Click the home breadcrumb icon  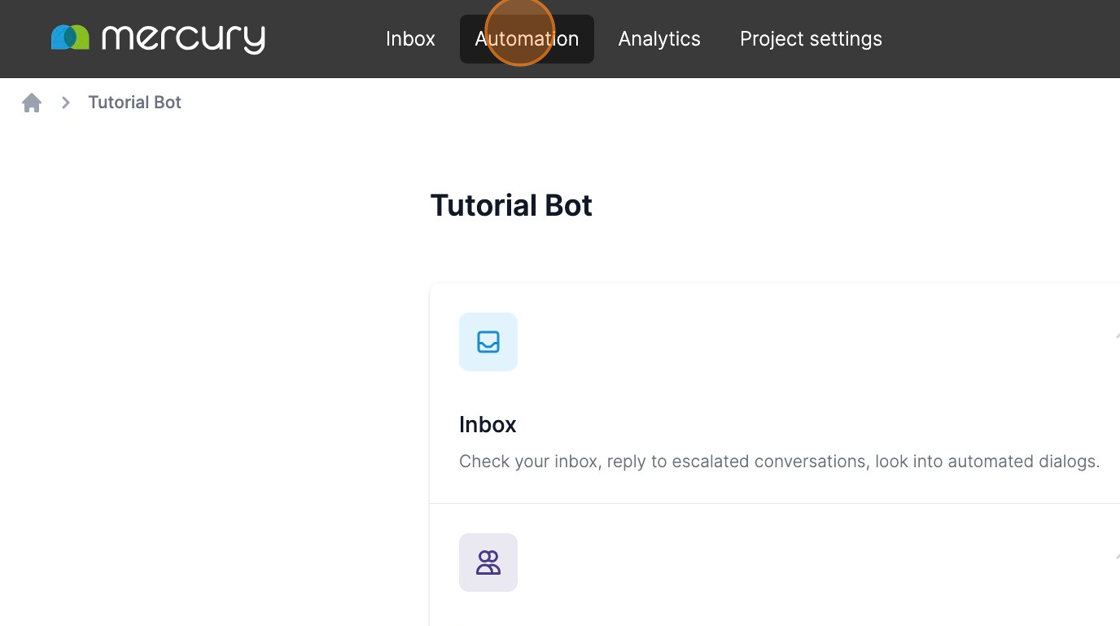tap(32, 103)
